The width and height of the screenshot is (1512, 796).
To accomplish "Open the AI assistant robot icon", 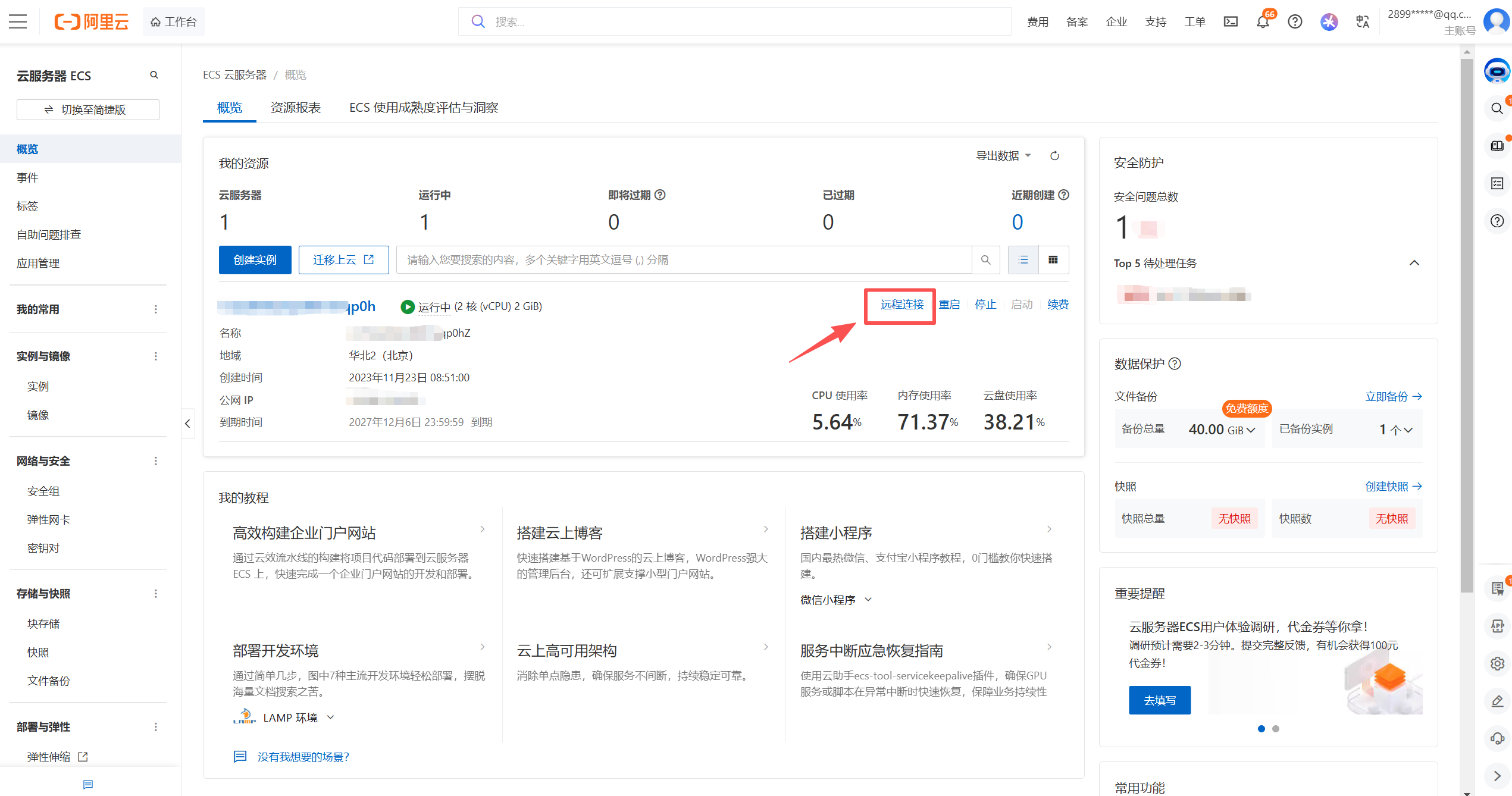I will coord(1498,71).
